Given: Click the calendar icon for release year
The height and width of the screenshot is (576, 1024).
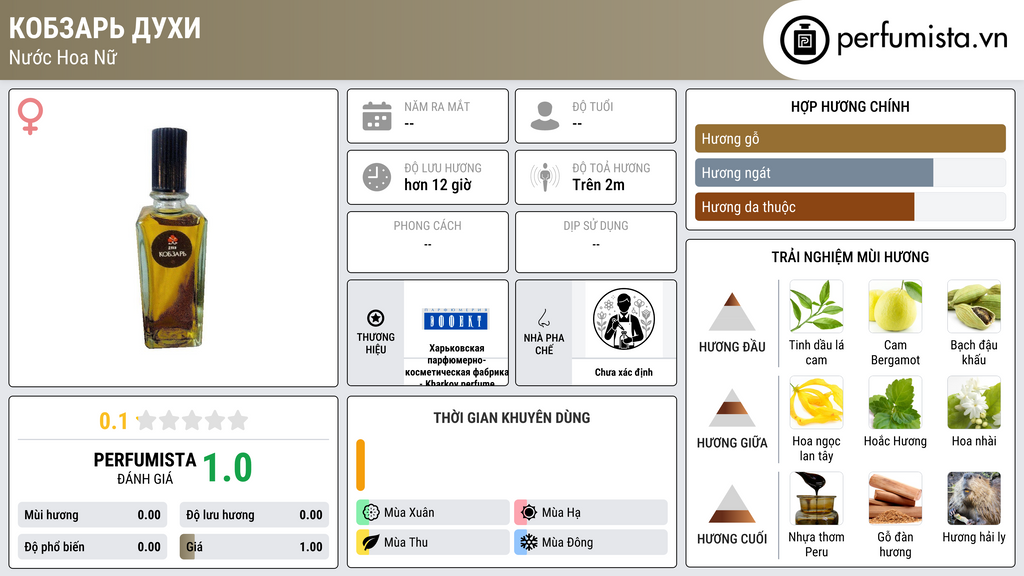Looking at the screenshot, I should click(x=377, y=116).
